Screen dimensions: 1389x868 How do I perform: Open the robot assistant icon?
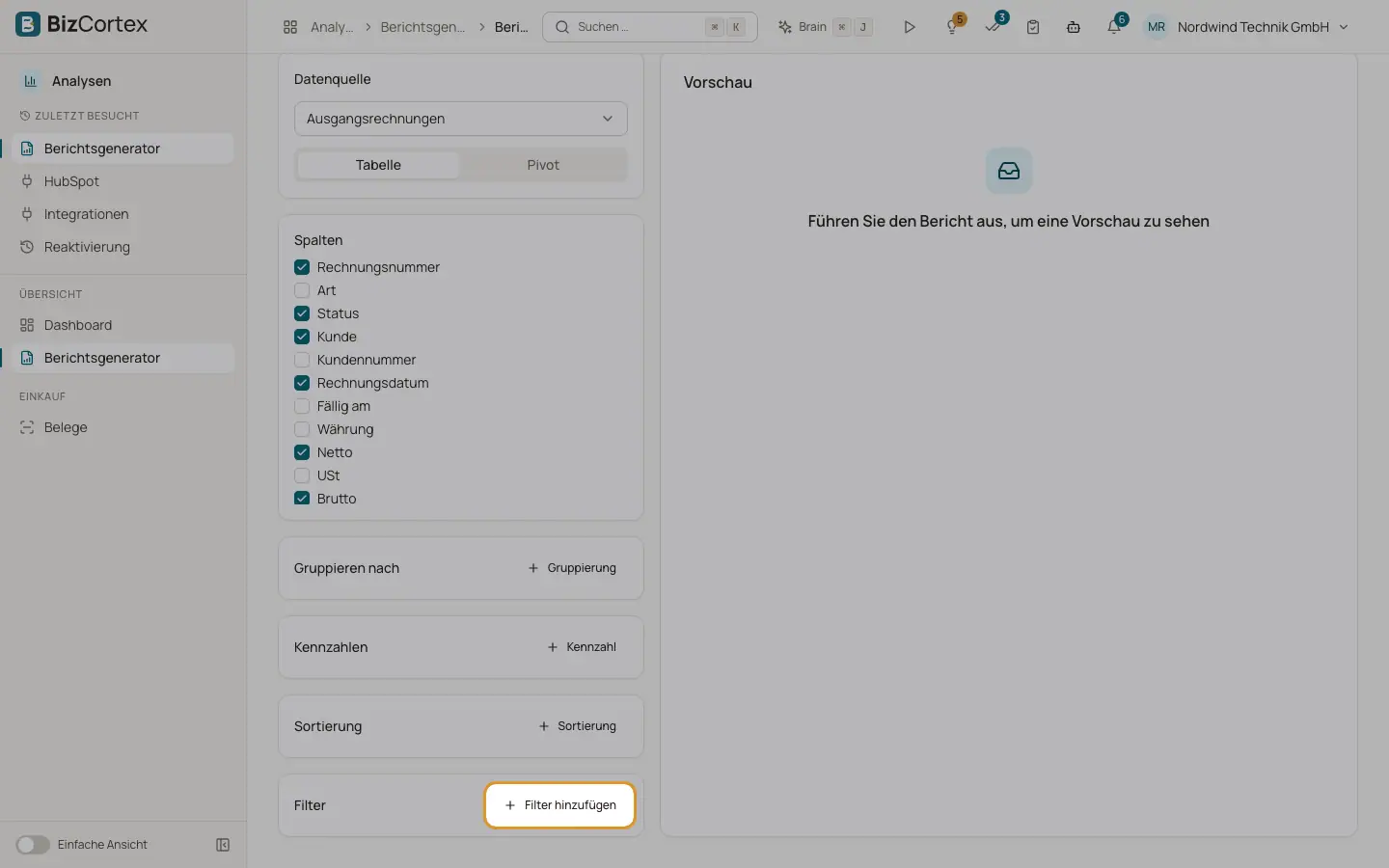coord(1074,27)
